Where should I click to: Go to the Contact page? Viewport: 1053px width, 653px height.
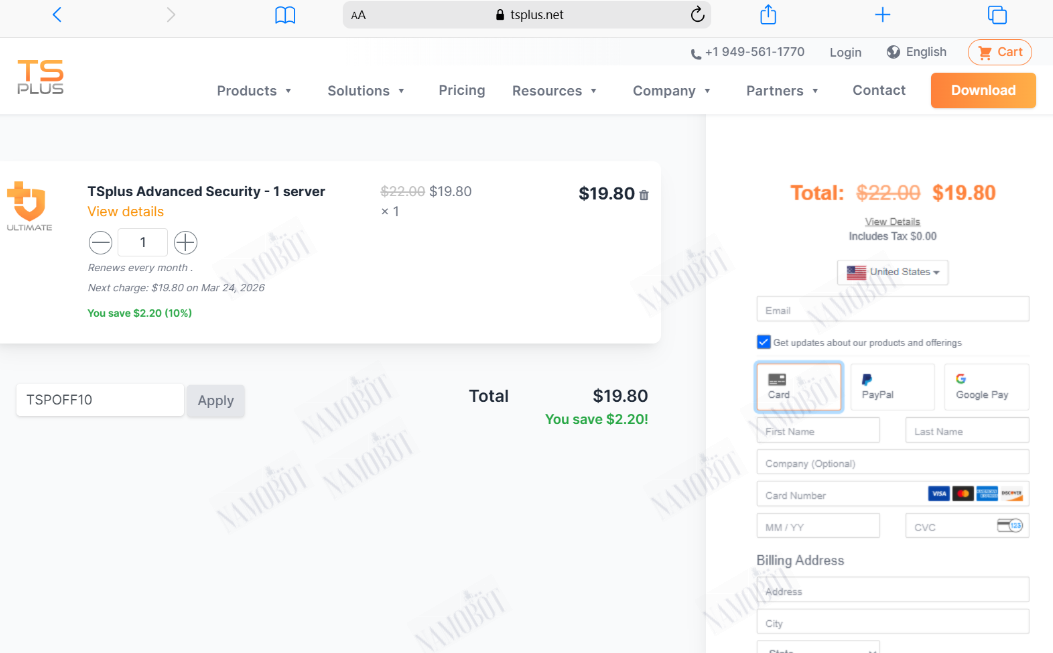point(878,90)
